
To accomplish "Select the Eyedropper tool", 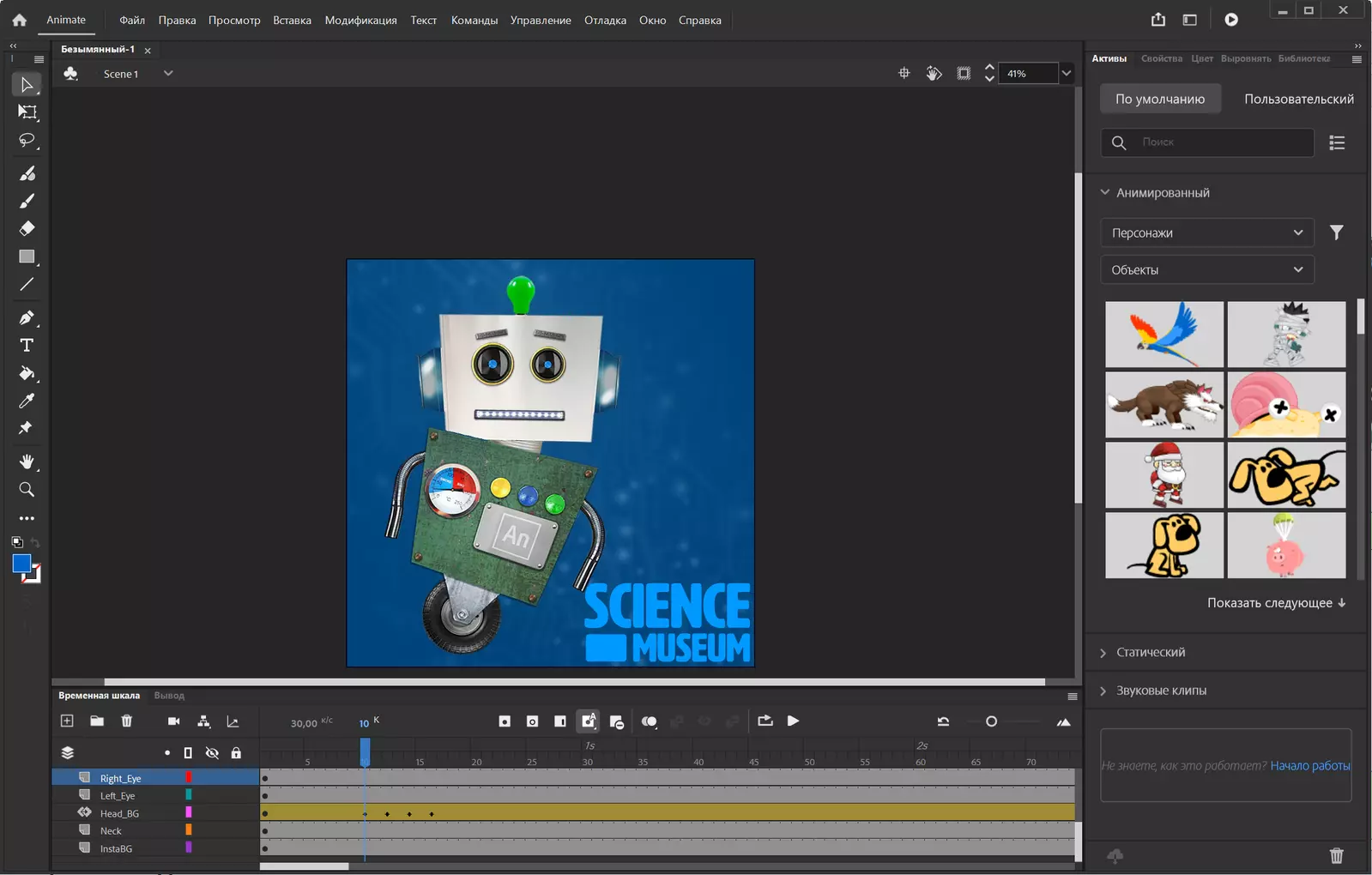I will (27, 401).
